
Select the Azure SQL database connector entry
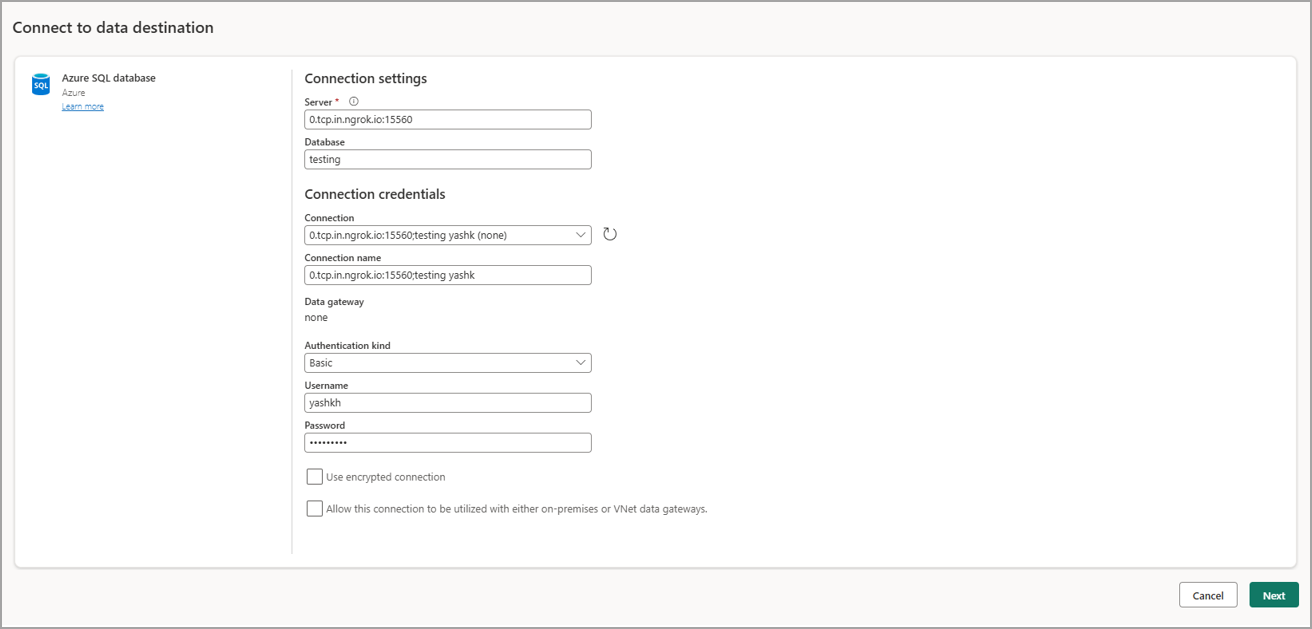click(x=108, y=84)
